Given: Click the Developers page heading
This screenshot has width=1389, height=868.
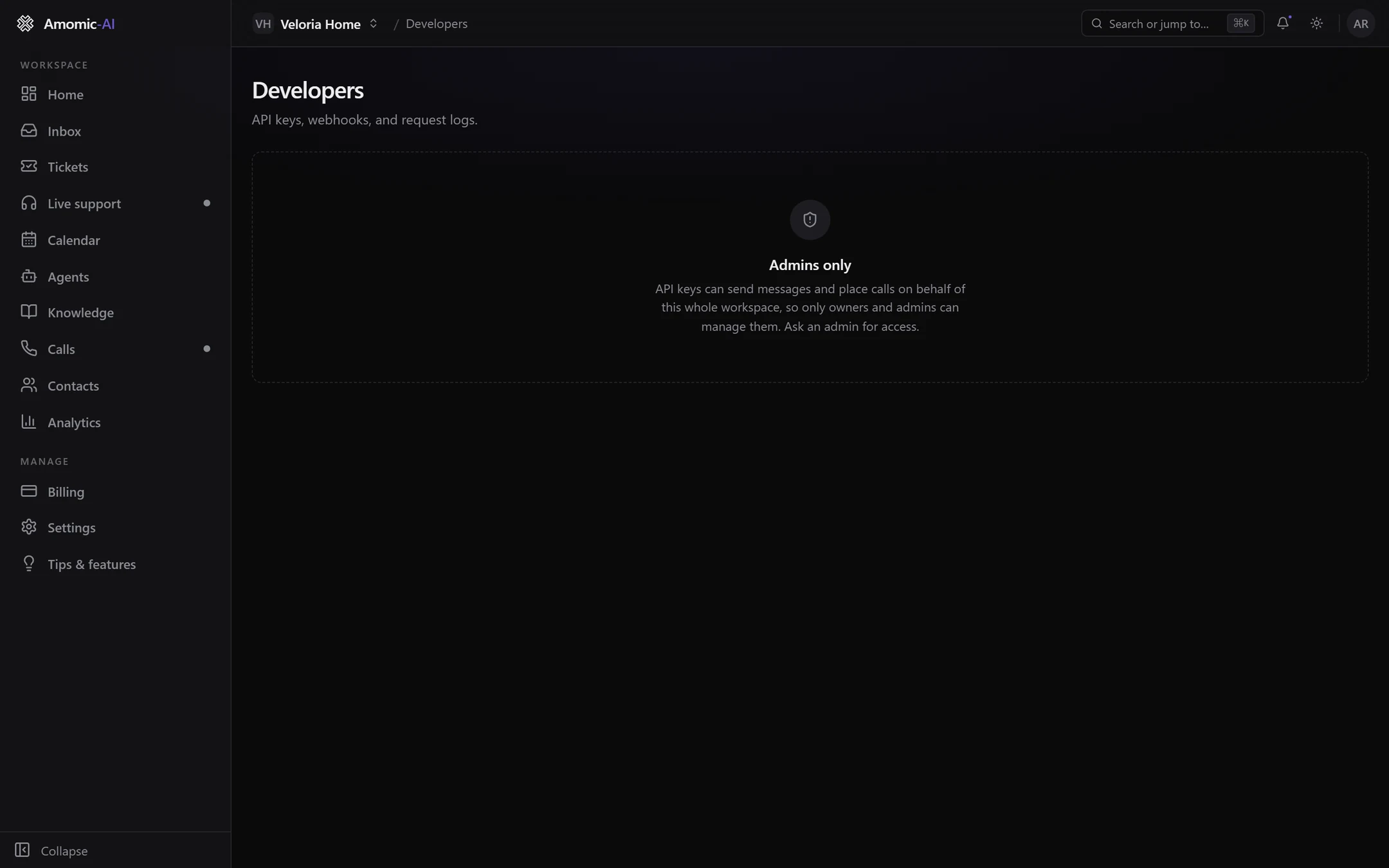Looking at the screenshot, I should pos(307,90).
